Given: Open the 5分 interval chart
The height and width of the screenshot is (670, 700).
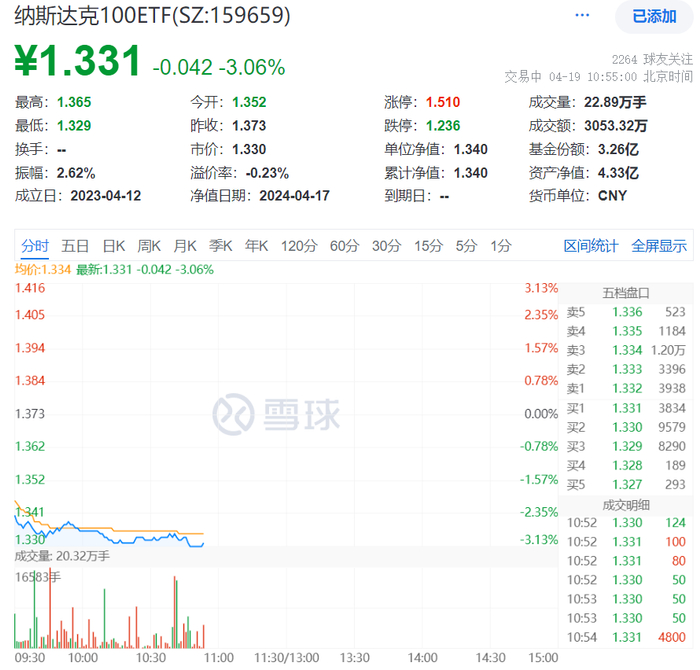Looking at the screenshot, I should [x=467, y=246].
